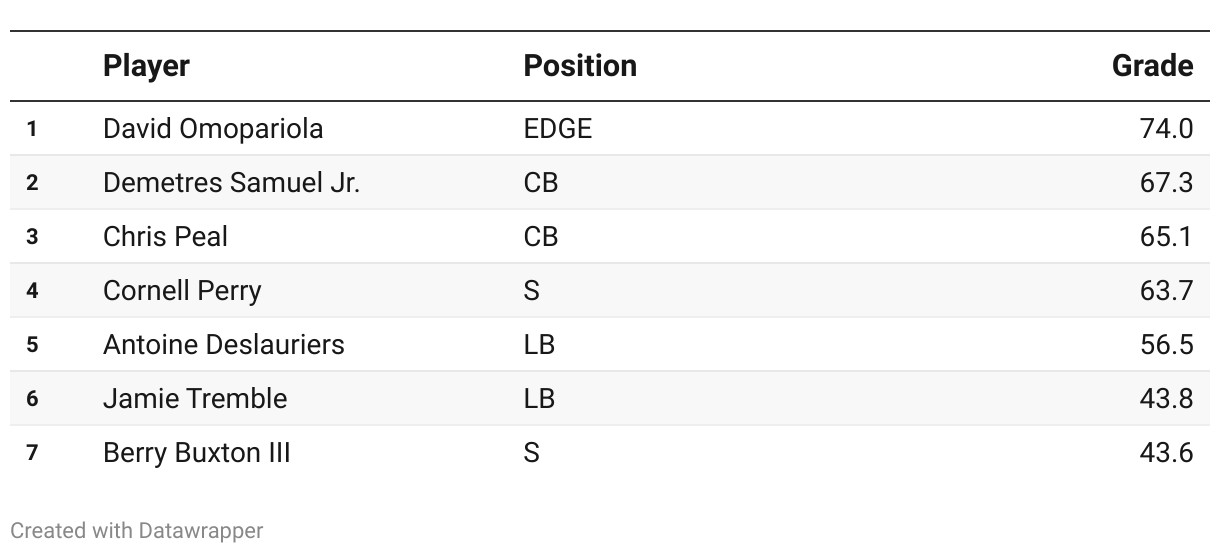Open the Created with Datawrapper link
Screen dimensions: 1220x554
click(137, 531)
